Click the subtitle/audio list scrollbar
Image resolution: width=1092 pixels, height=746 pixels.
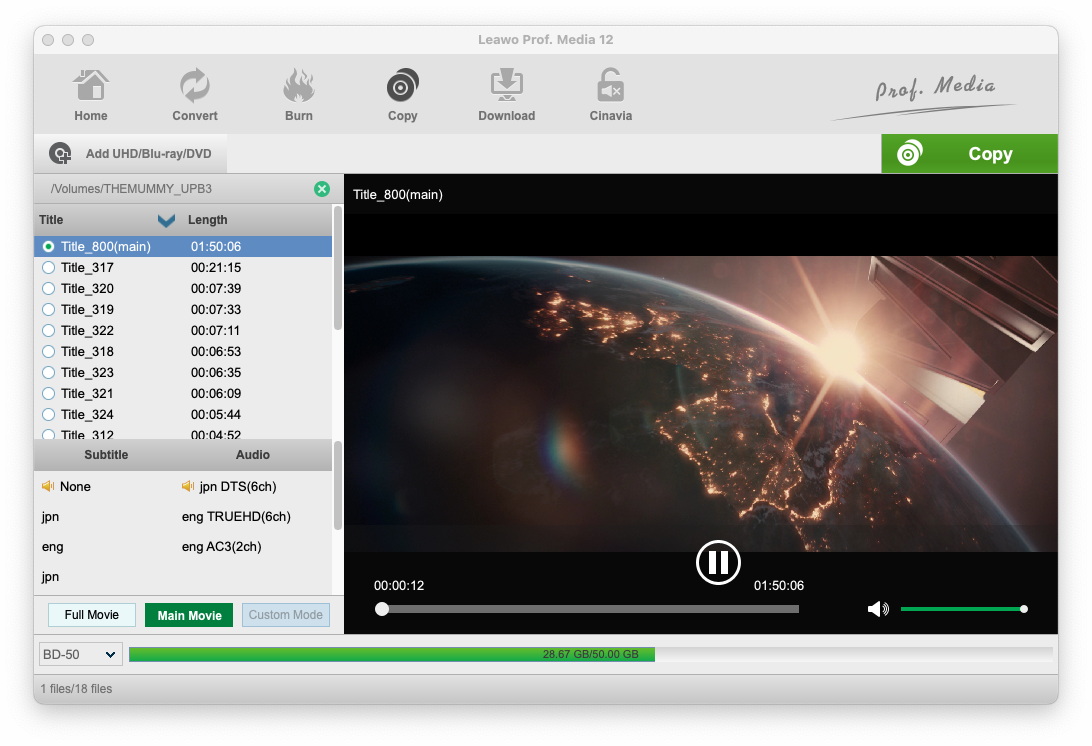tap(338, 485)
